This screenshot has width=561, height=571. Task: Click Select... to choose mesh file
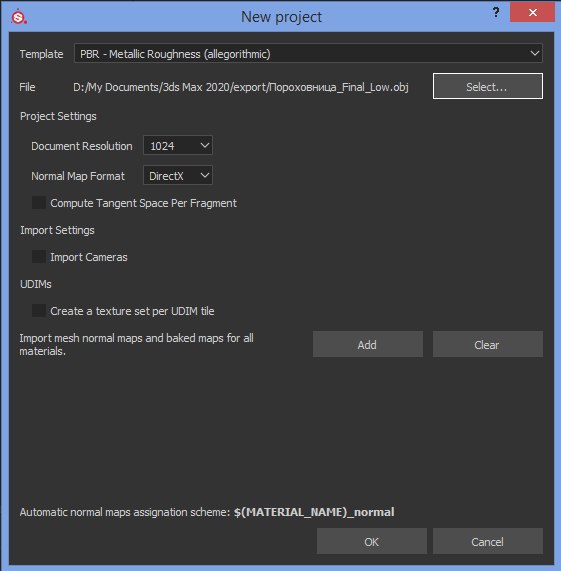(x=487, y=86)
